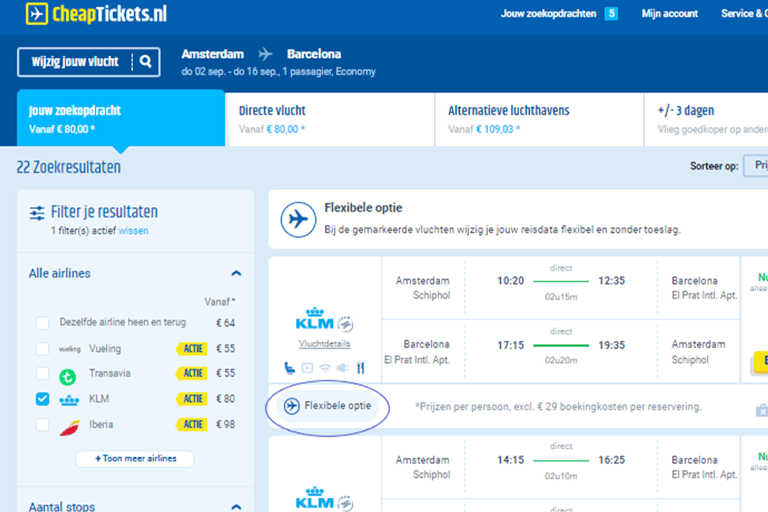768x512 pixels.
Task: Uncheck the KLM airline checkbox
Action: tap(43, 399)
